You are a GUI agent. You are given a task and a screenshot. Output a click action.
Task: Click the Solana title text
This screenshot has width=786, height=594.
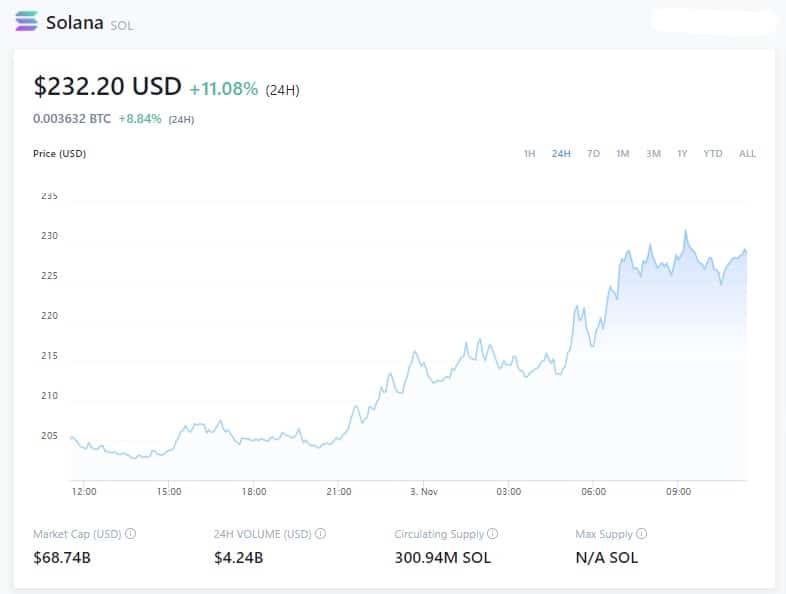[75, 23]
